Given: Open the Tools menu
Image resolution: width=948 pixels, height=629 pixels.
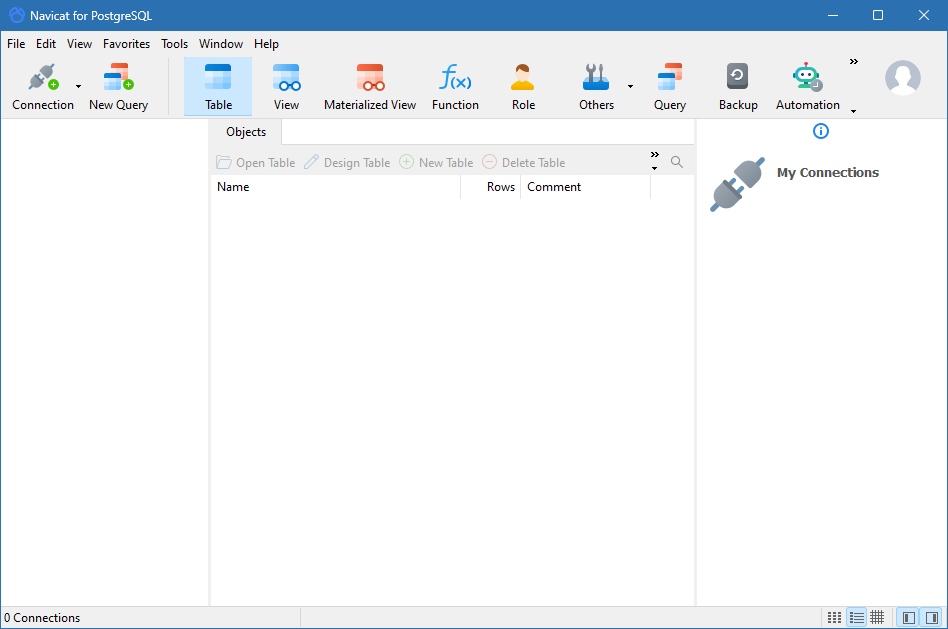Looking at the screenshot, I should (x=174, y=44).
